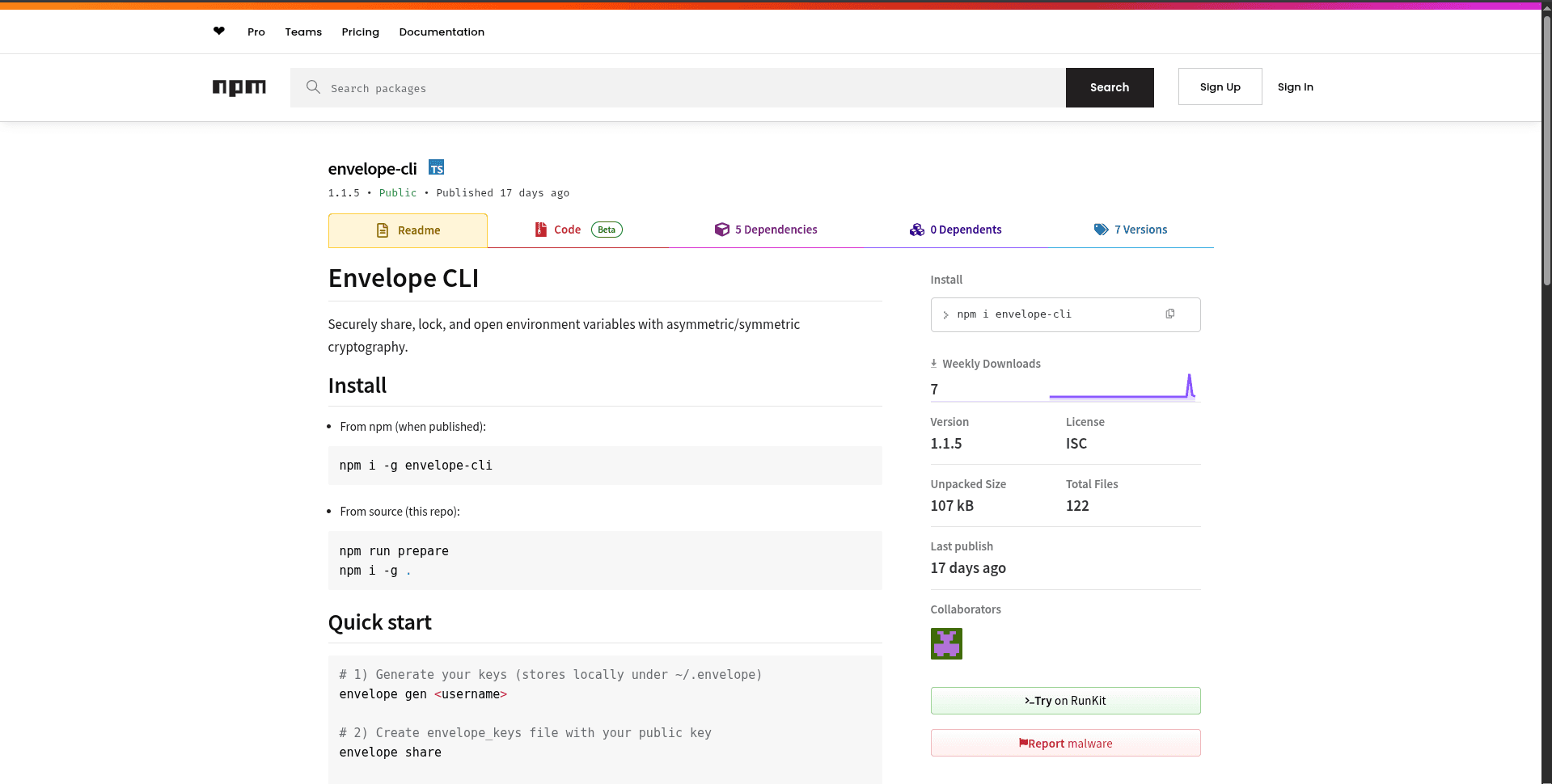Click the Dependents cubes icon
This screenshot has height=784, width=1552.
[917, 230]
